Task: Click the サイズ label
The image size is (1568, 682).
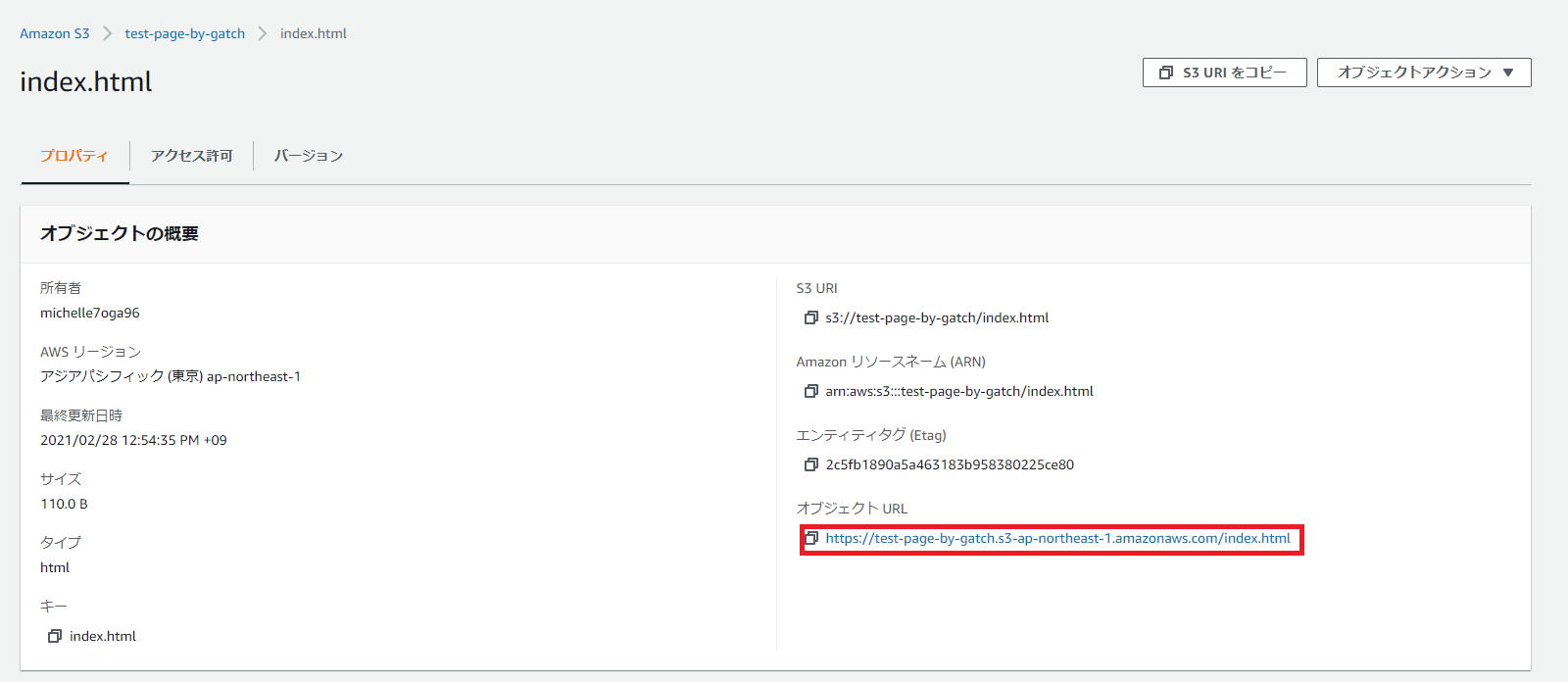Action: click(61, 478)
